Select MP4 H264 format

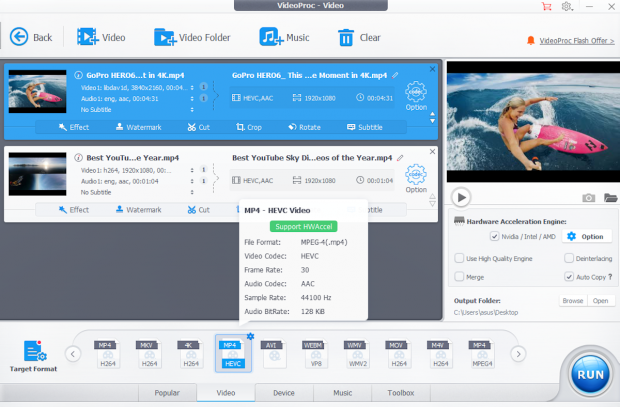(108, 353)
